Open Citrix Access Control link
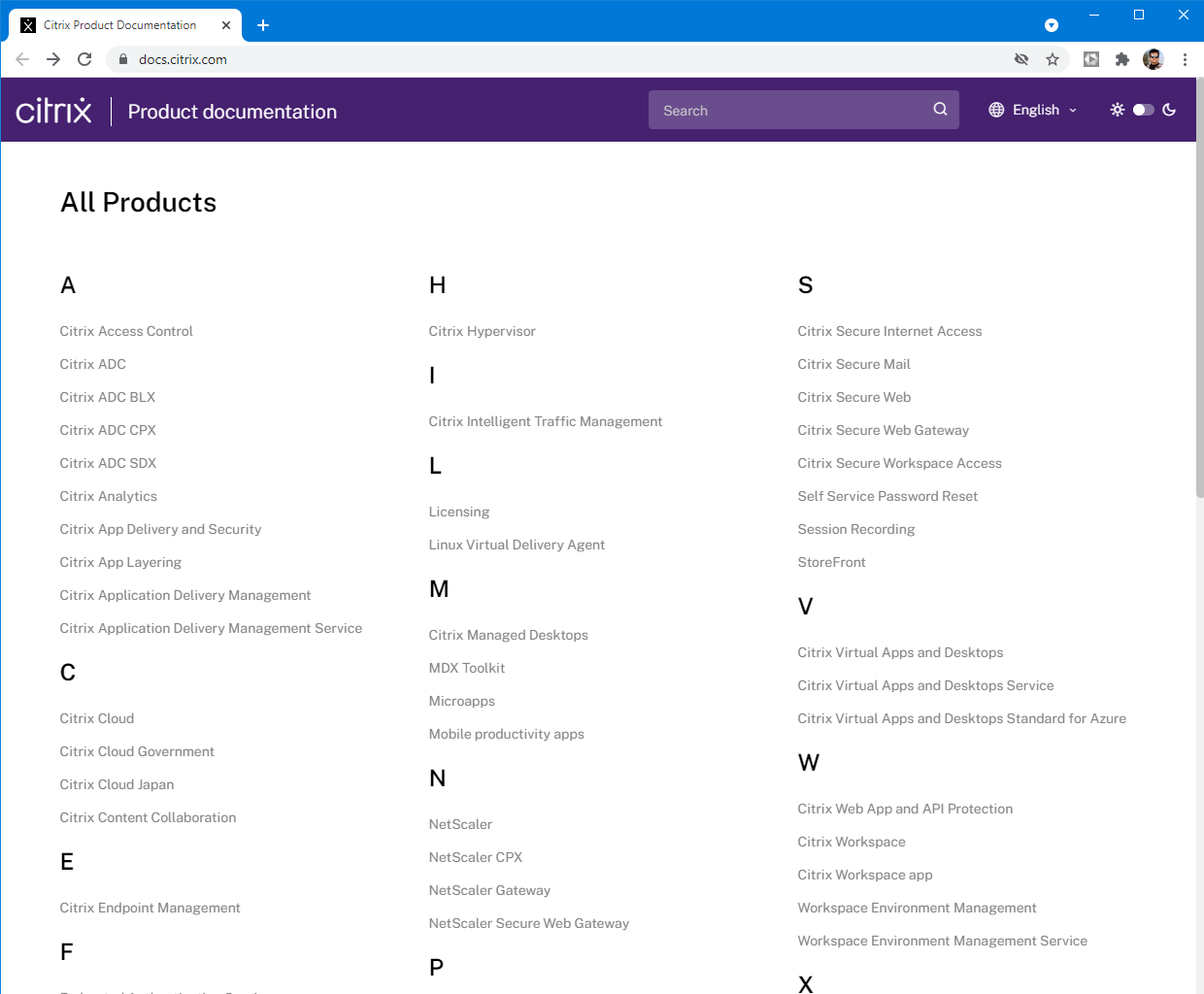The height and width of the screenshot is (994, 1204). tap(126, 331)
